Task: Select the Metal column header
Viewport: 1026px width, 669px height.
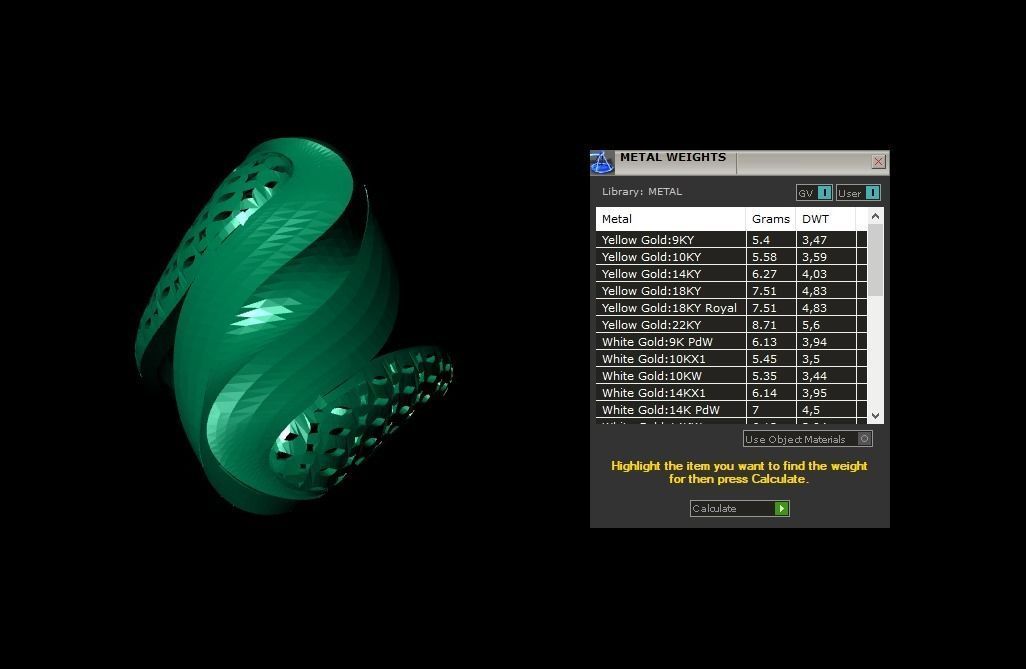Action: (x=671, y=219)
